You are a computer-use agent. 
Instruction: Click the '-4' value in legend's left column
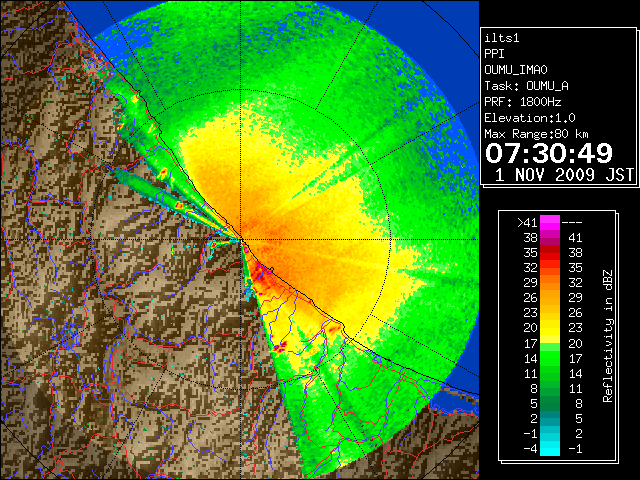tap(530, 449)
